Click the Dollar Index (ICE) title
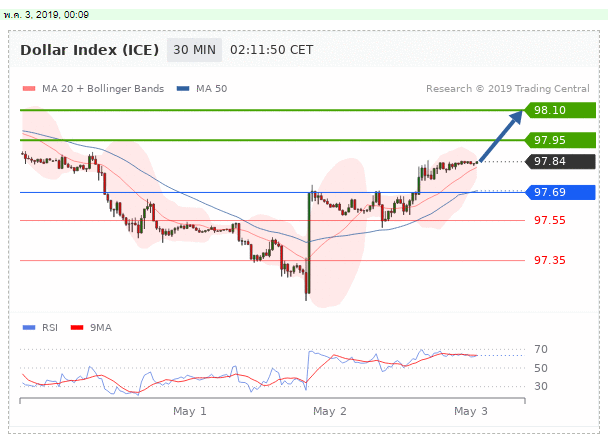This screenshot has height=446, width=608. (90, 49)
